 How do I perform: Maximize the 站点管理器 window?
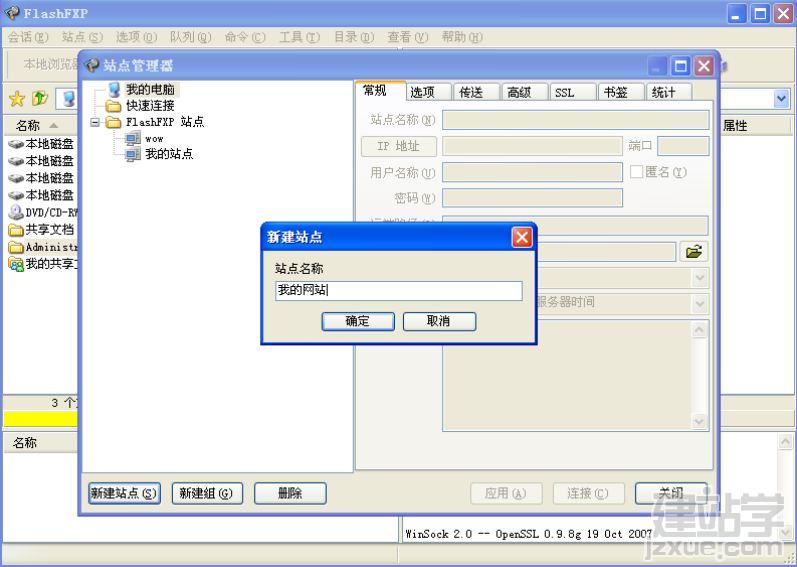(x=681, y=66)
